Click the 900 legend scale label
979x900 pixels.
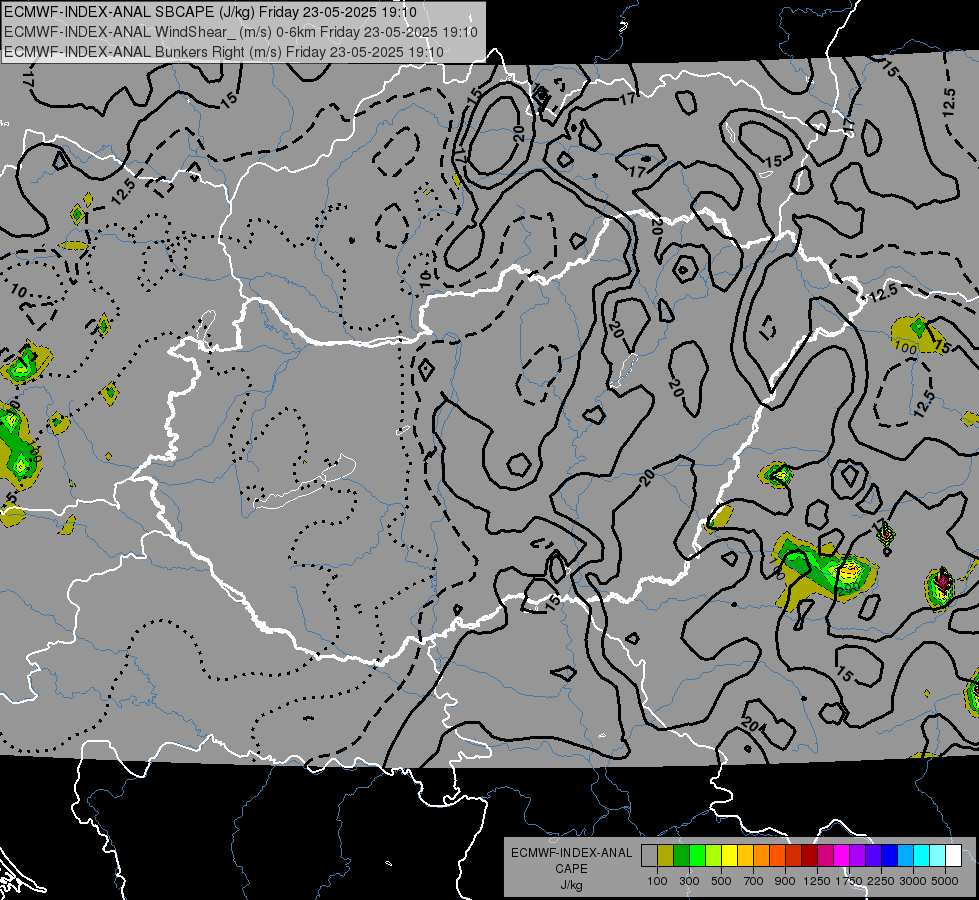point(785,881)
